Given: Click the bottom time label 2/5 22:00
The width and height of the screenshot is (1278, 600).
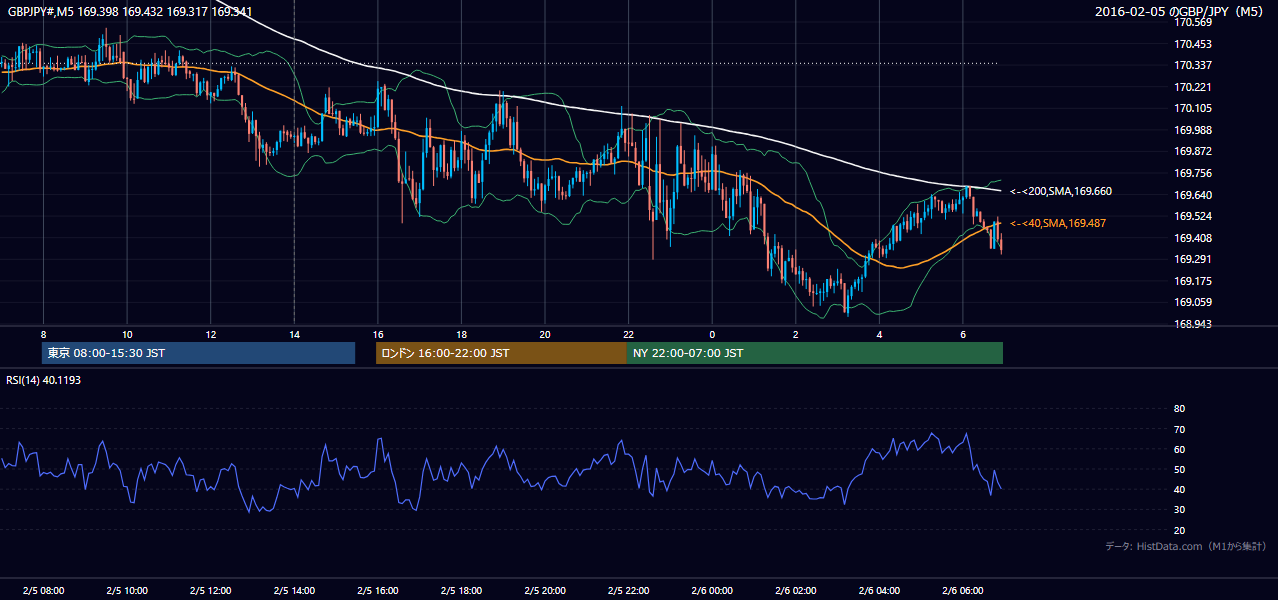Looking at the screenshot, I should tap(628, 591).
